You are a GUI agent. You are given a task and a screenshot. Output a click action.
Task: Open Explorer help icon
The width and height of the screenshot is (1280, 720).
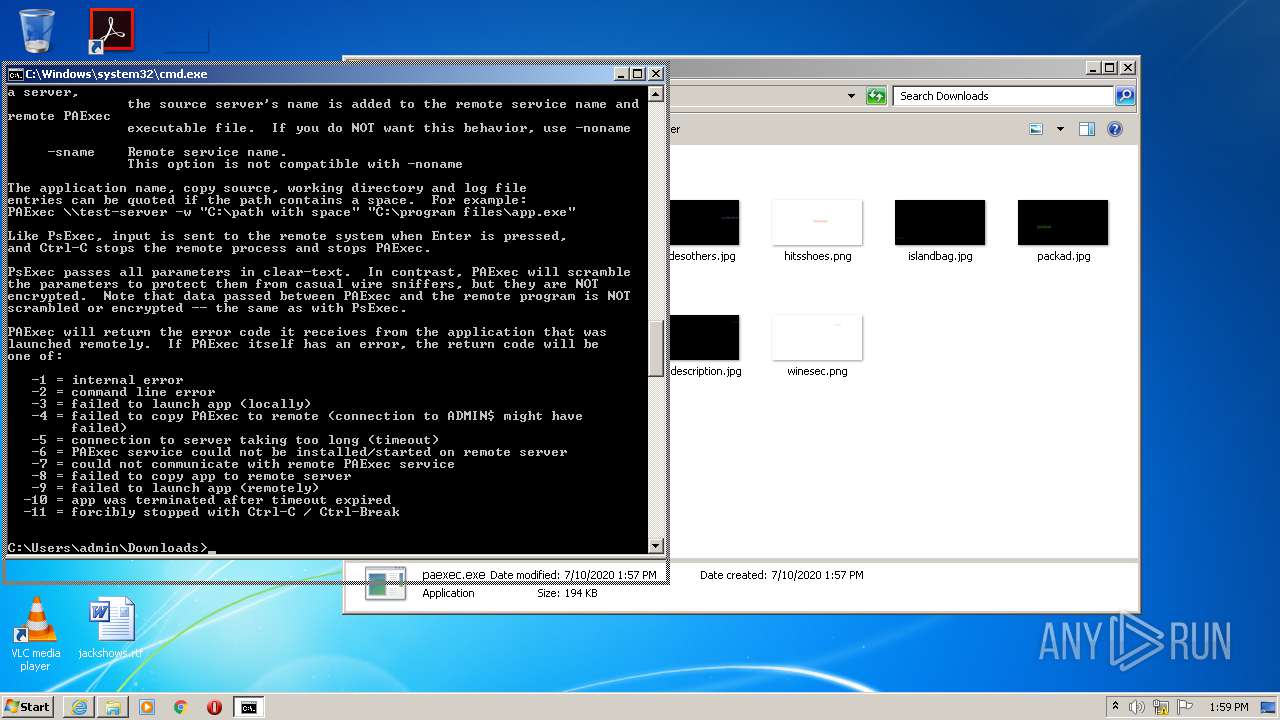[1115, 129]
